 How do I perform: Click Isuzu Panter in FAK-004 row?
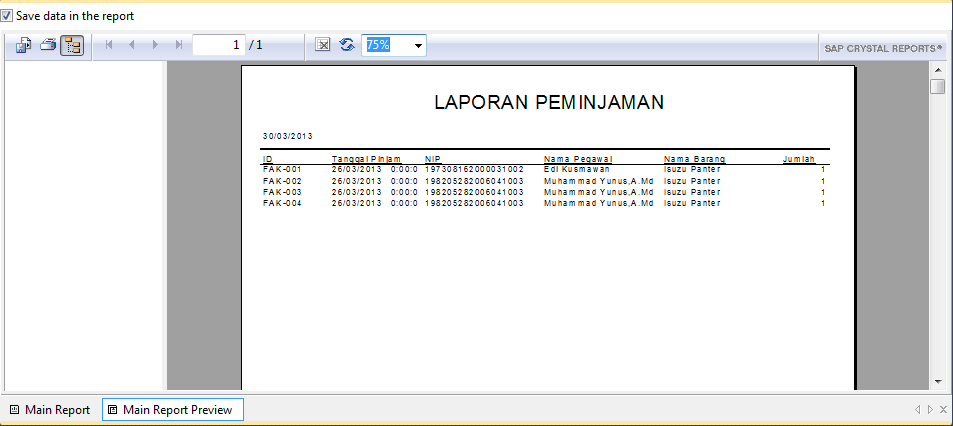click(x=692, y=203)
